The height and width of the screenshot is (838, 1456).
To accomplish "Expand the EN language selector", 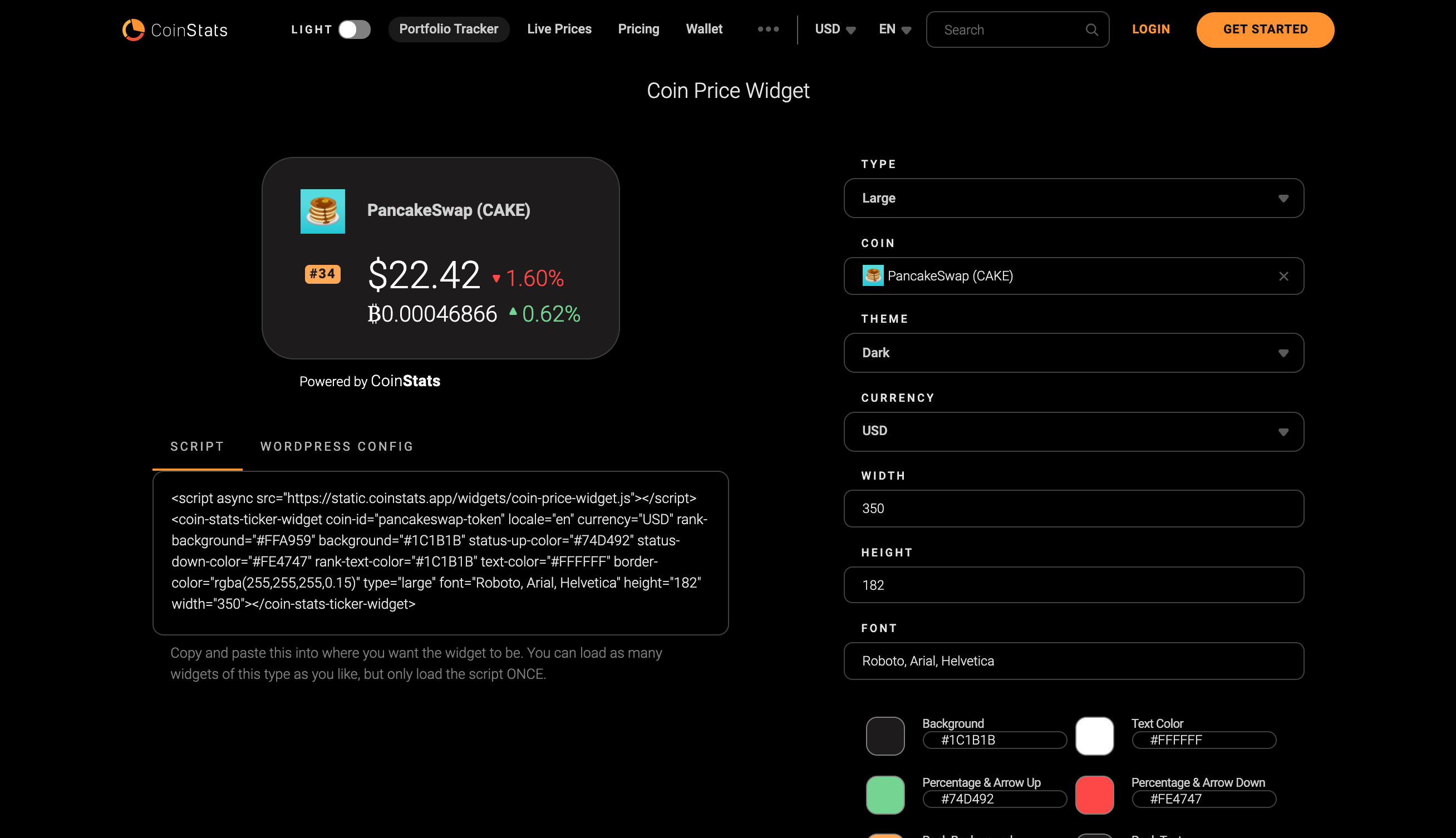I will coord(894,29).
